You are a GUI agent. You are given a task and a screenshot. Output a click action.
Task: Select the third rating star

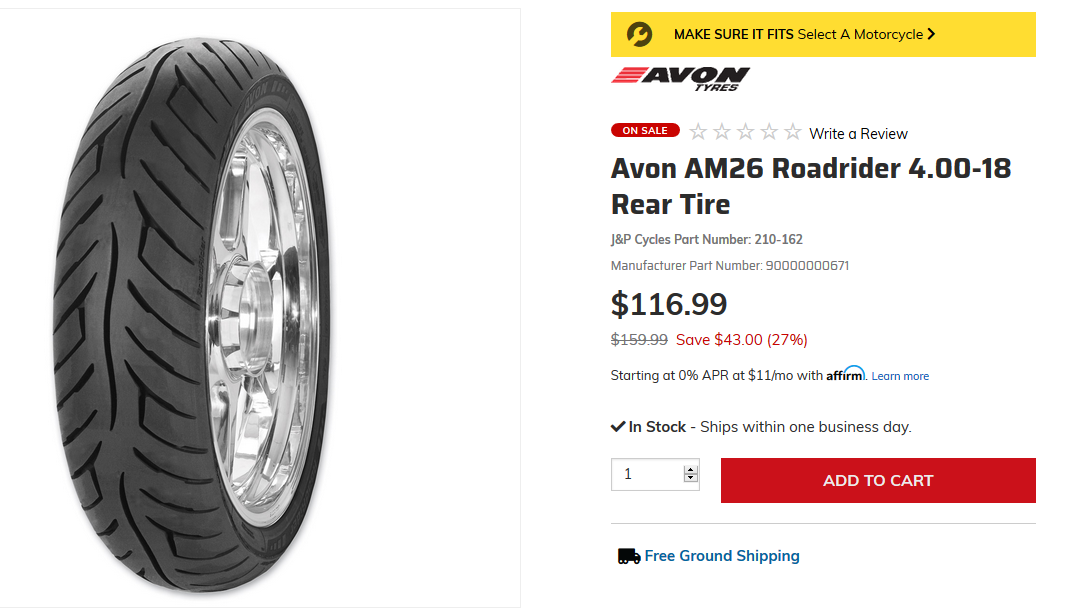pos(745,132)
